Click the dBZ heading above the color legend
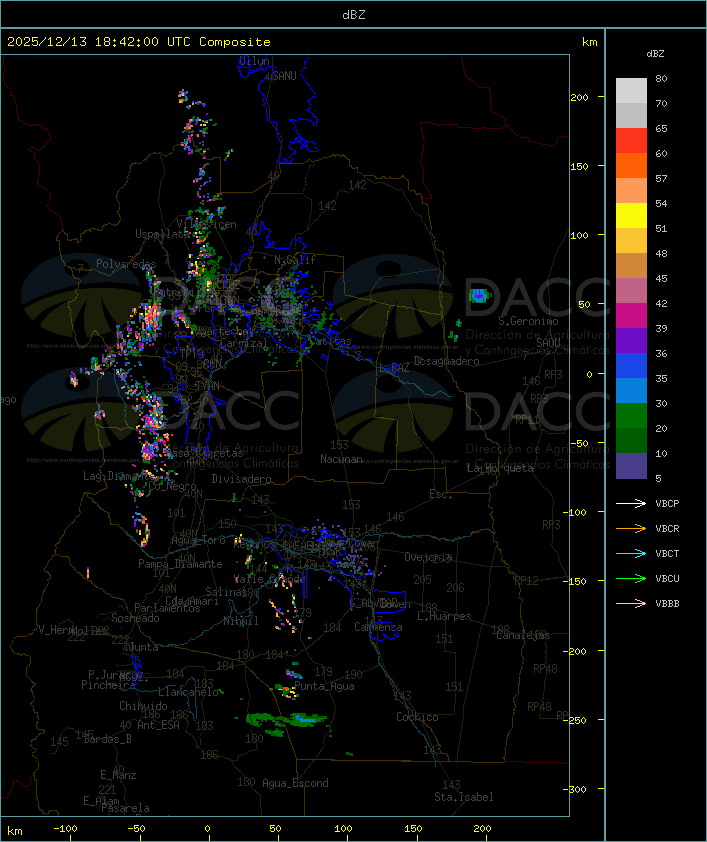 (x=655, y=54)
